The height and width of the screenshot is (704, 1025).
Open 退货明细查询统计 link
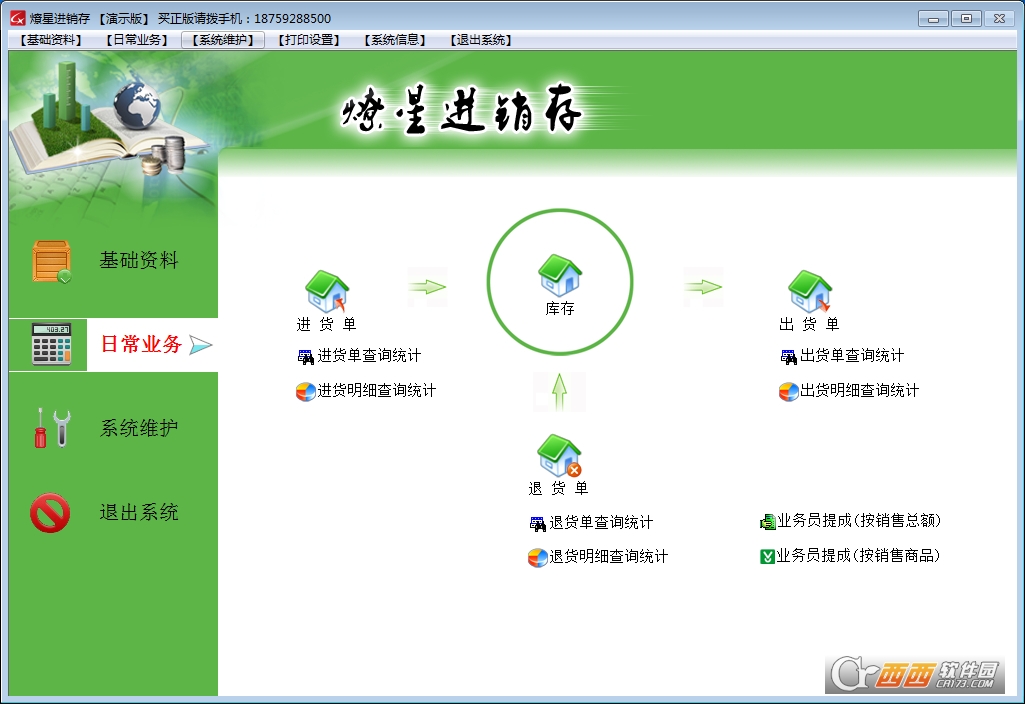coord(608,557)
